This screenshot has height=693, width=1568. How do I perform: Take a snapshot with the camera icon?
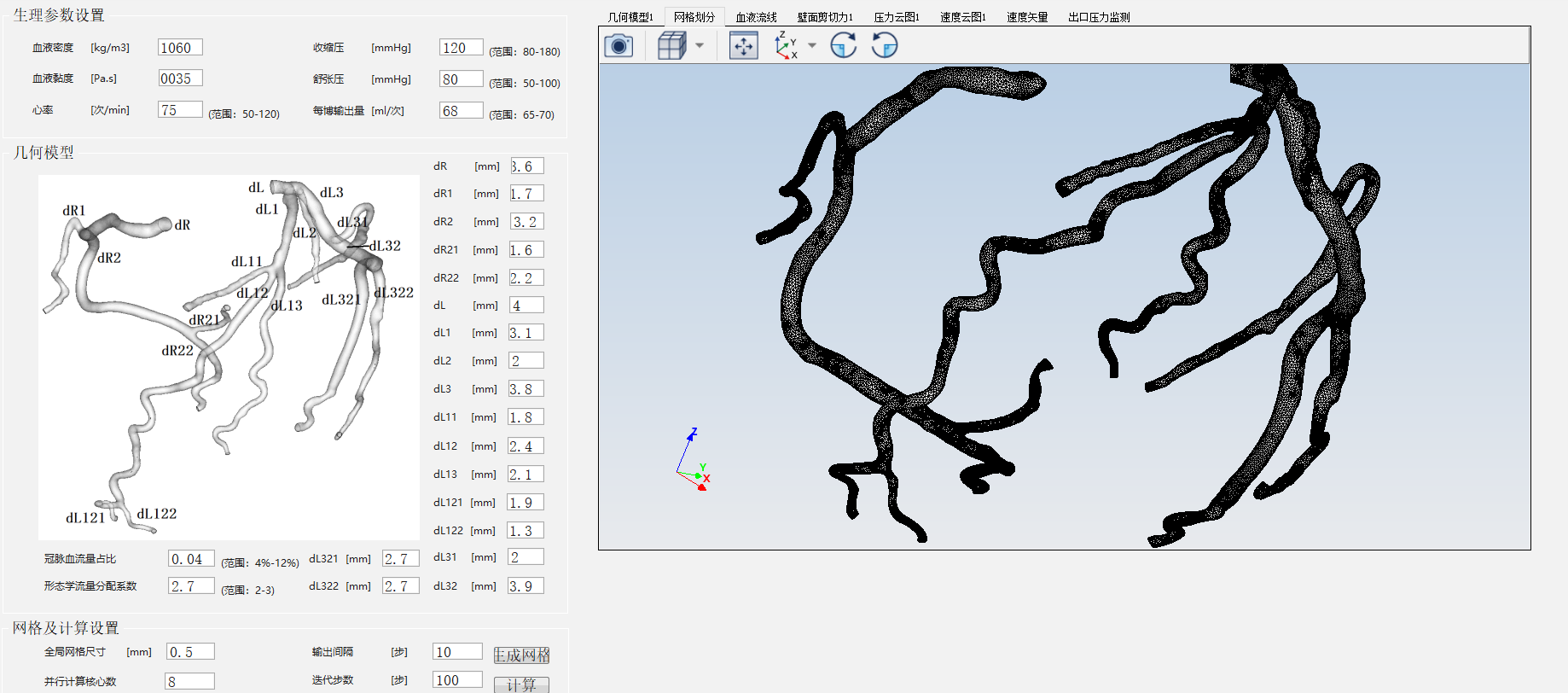(x=618, y=45)
